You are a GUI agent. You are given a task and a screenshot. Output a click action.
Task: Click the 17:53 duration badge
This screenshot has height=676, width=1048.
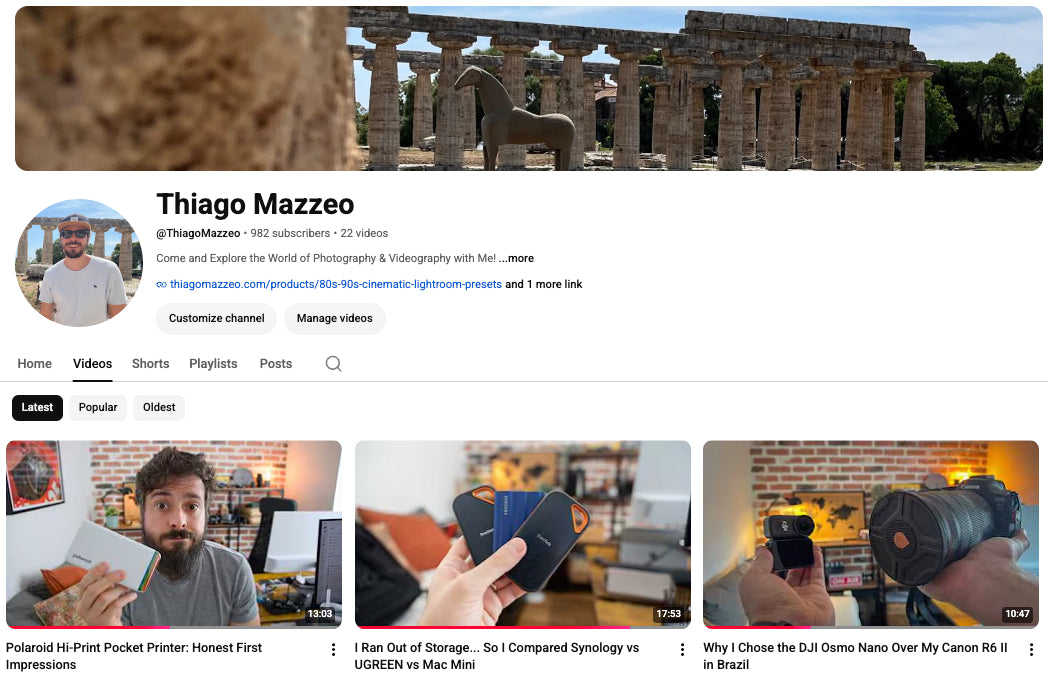[x=668, y=614]
